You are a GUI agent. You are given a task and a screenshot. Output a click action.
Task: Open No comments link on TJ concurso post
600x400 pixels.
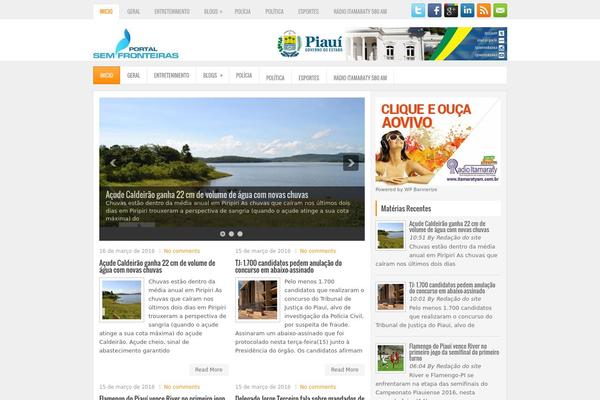click(x=318, y=251)
